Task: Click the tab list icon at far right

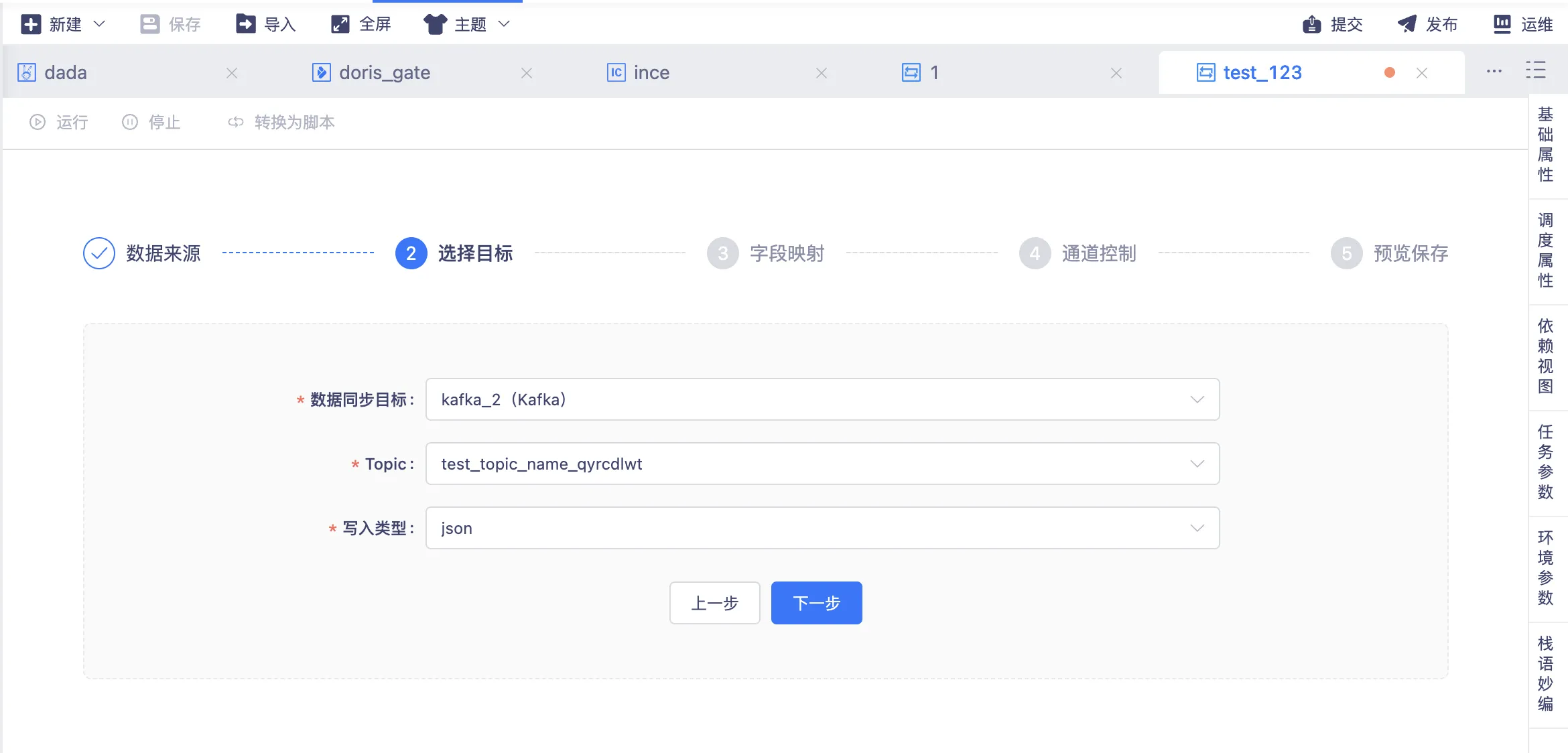Action: [x=1536, y=70]
